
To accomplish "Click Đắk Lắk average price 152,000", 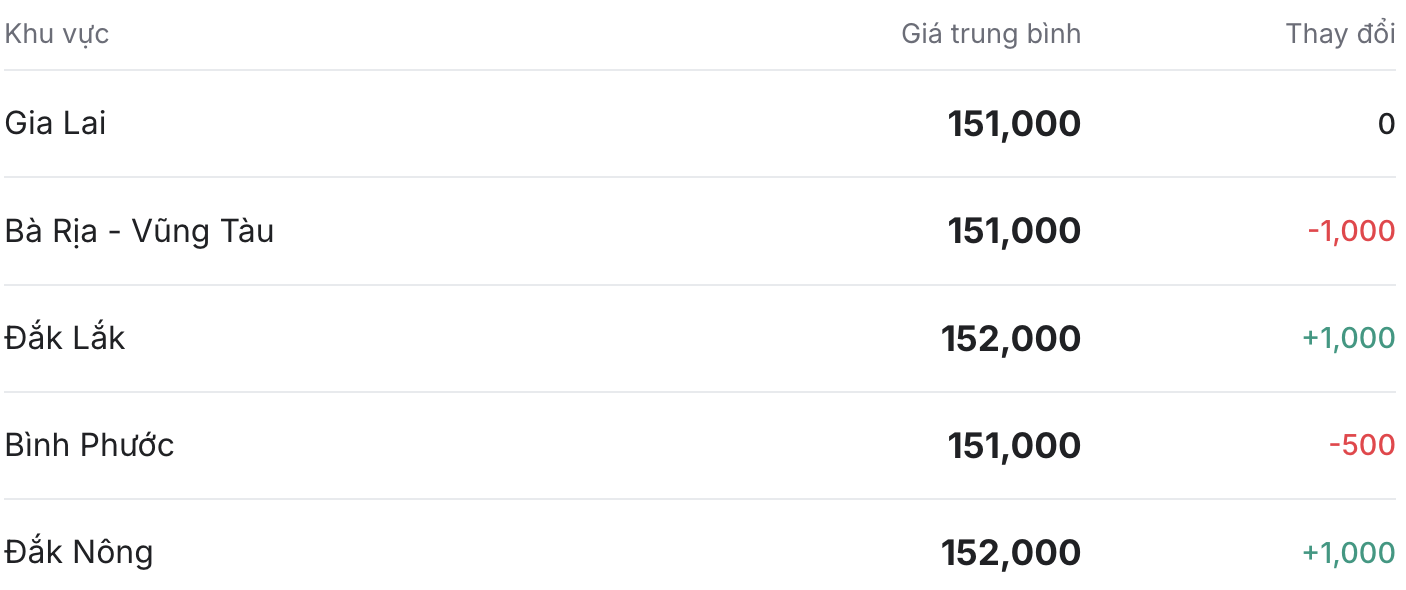I will (x=1011, y=338).
